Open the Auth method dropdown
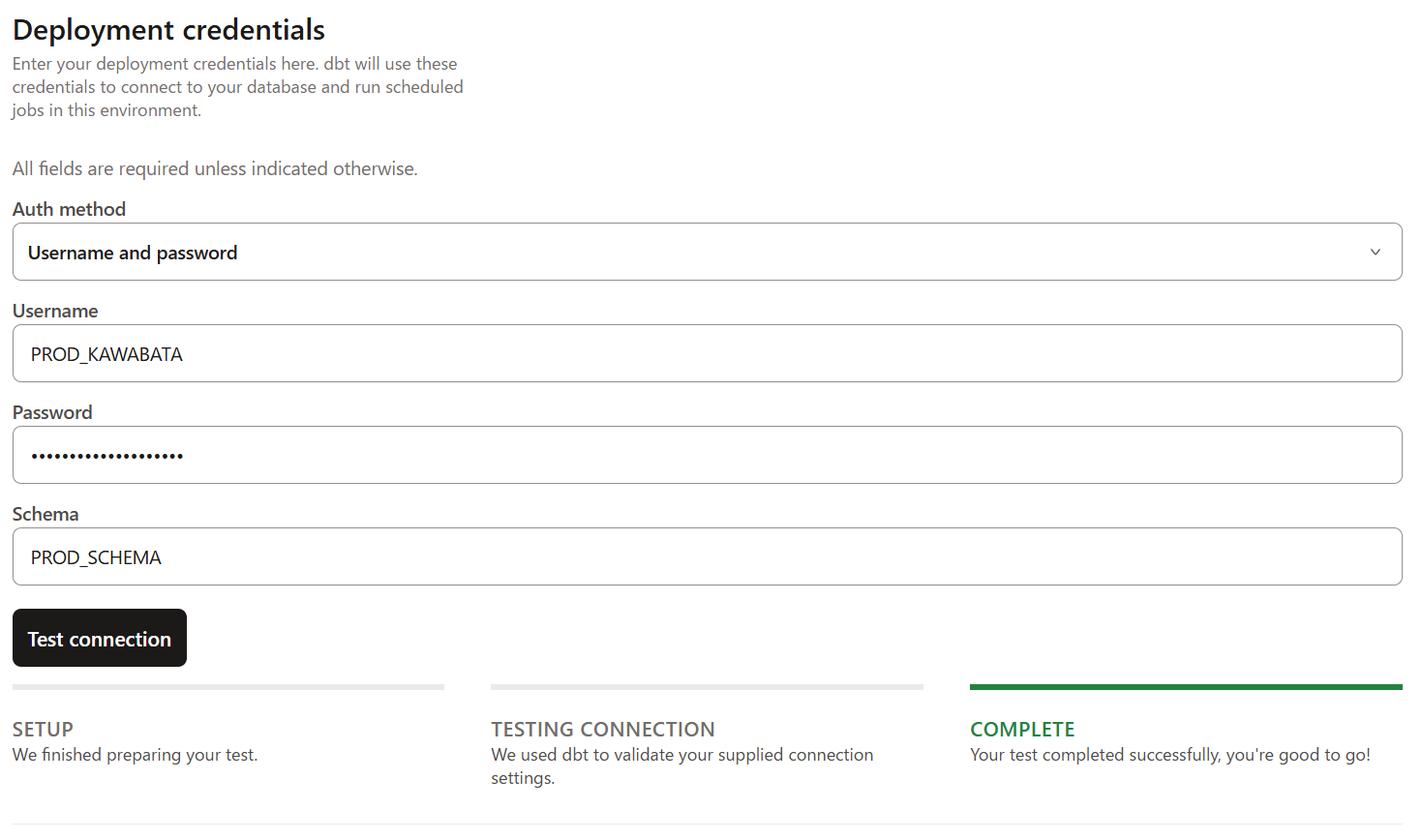 point(707,252)
